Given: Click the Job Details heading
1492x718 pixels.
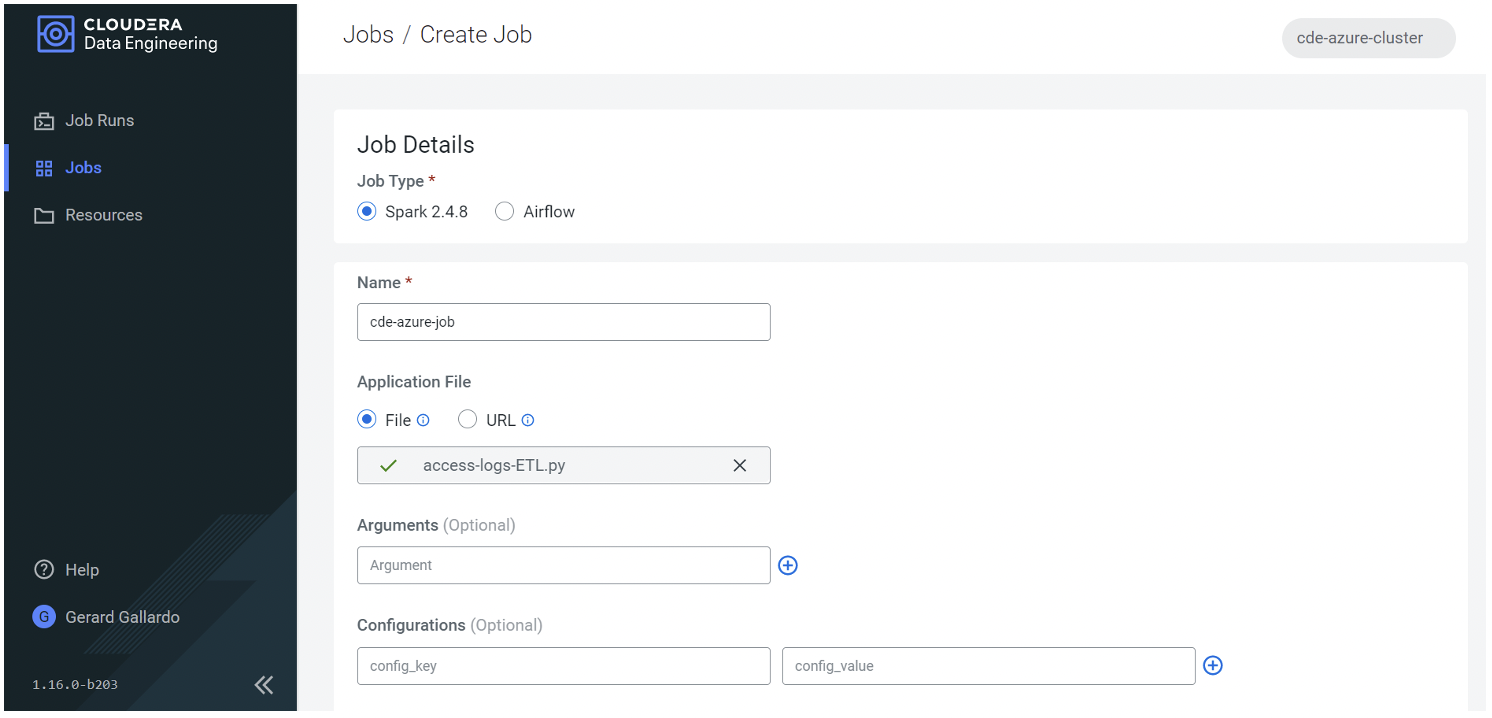Looking at the screenshot, I should pos(416,145).
